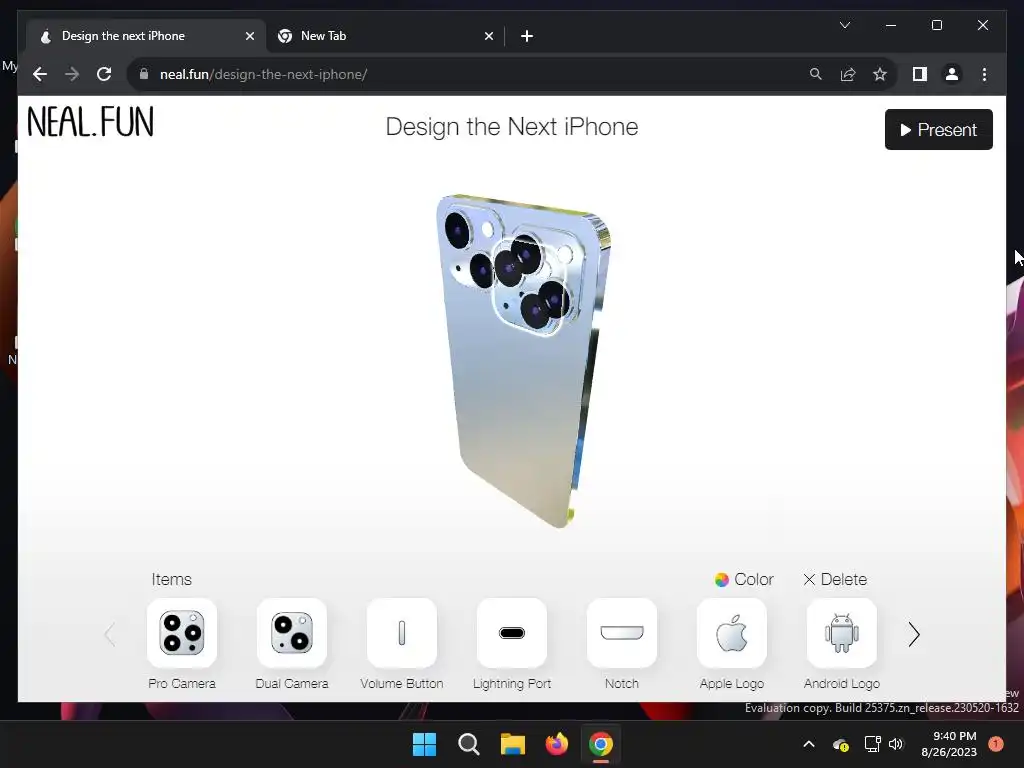This screenshot has height=768, width=1024.
Task: Add the Android Logo item
Action: pyautogui.click(x=842, y=632)
